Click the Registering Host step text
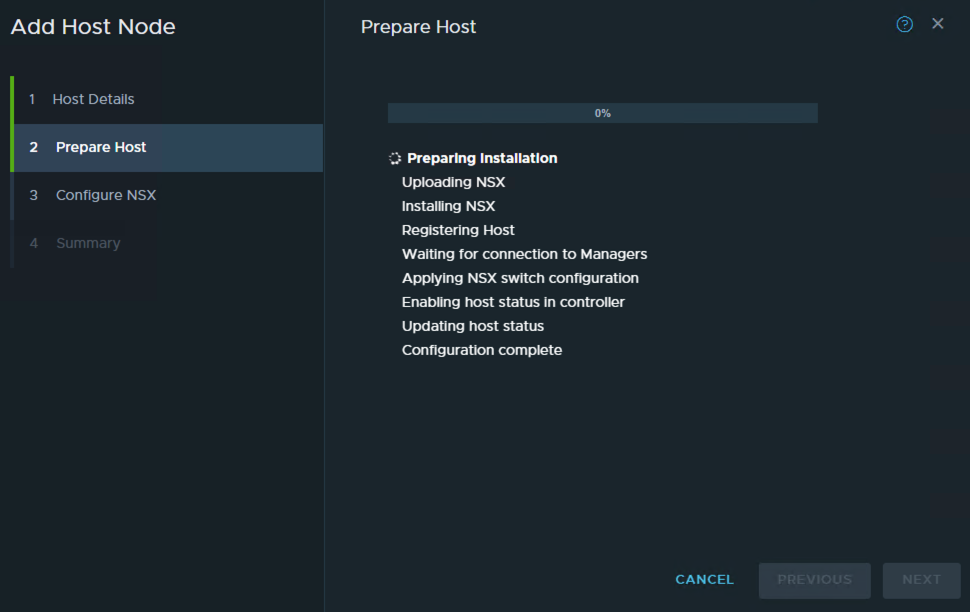The image size is (970, 612). pyautogui.click(x=458, y=230)
